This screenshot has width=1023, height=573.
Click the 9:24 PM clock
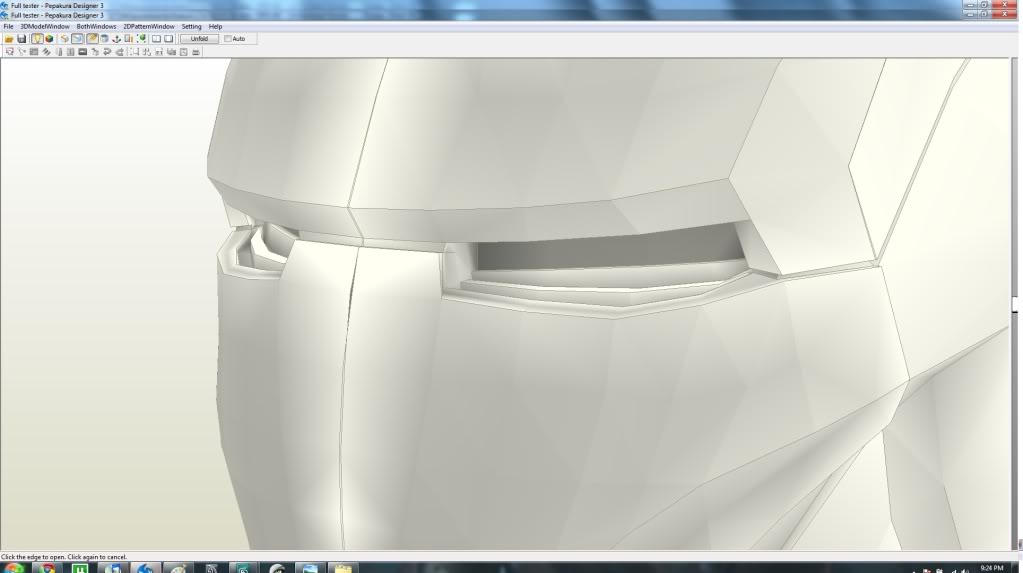pos(991,568)
